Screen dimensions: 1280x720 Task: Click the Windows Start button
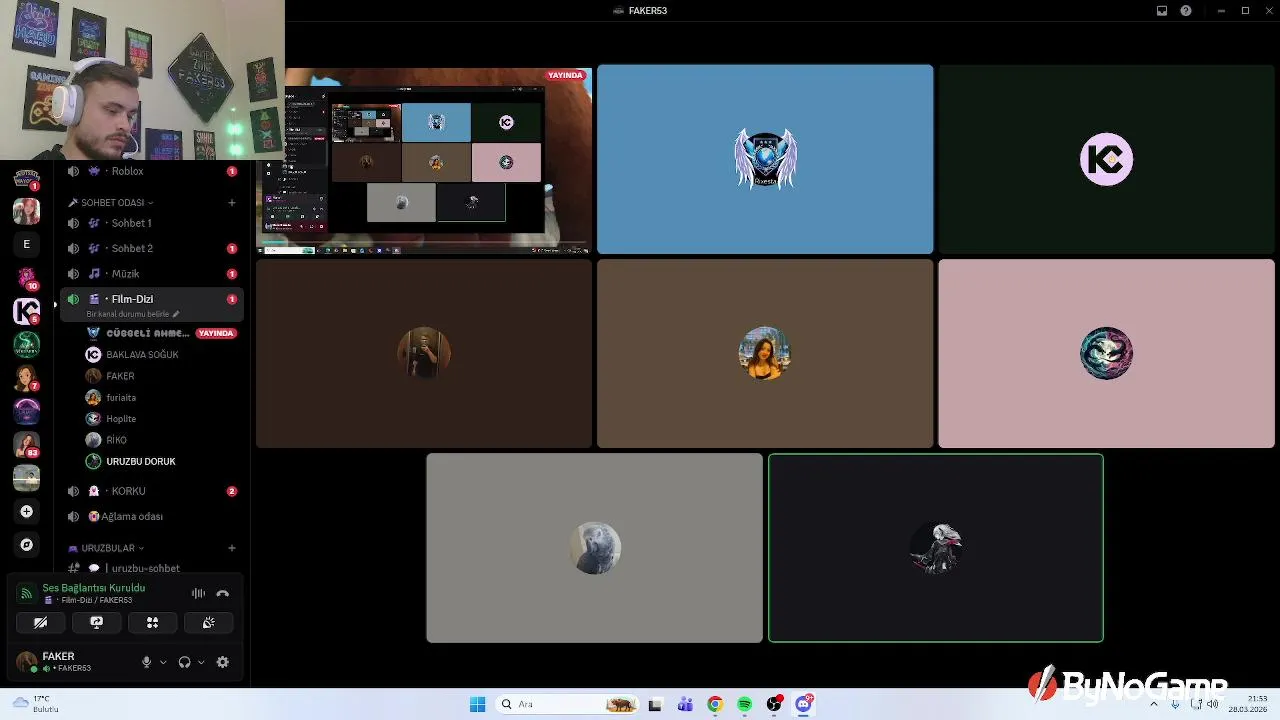click(x=477, y=705)
